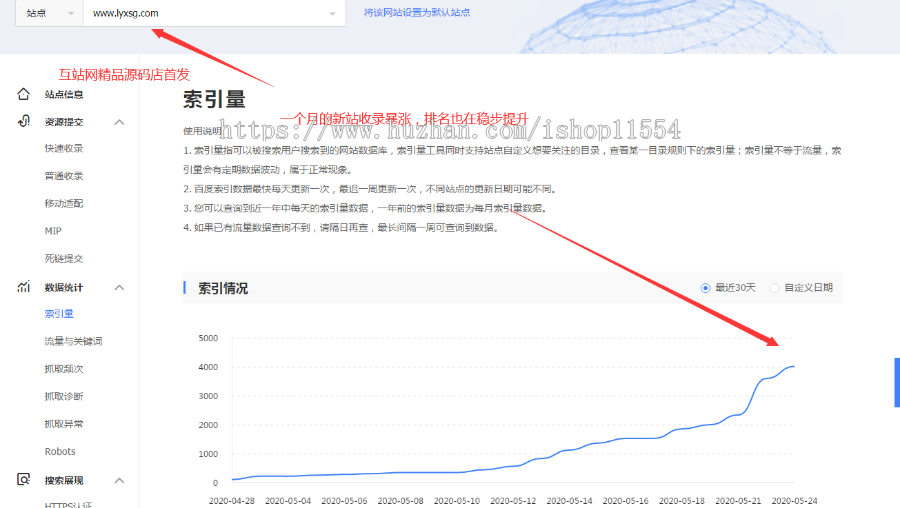The width and height of the screenshot is (900, 508).
Task: Collapse the 搜索展现 section chevron
Action: coord(119,480)
